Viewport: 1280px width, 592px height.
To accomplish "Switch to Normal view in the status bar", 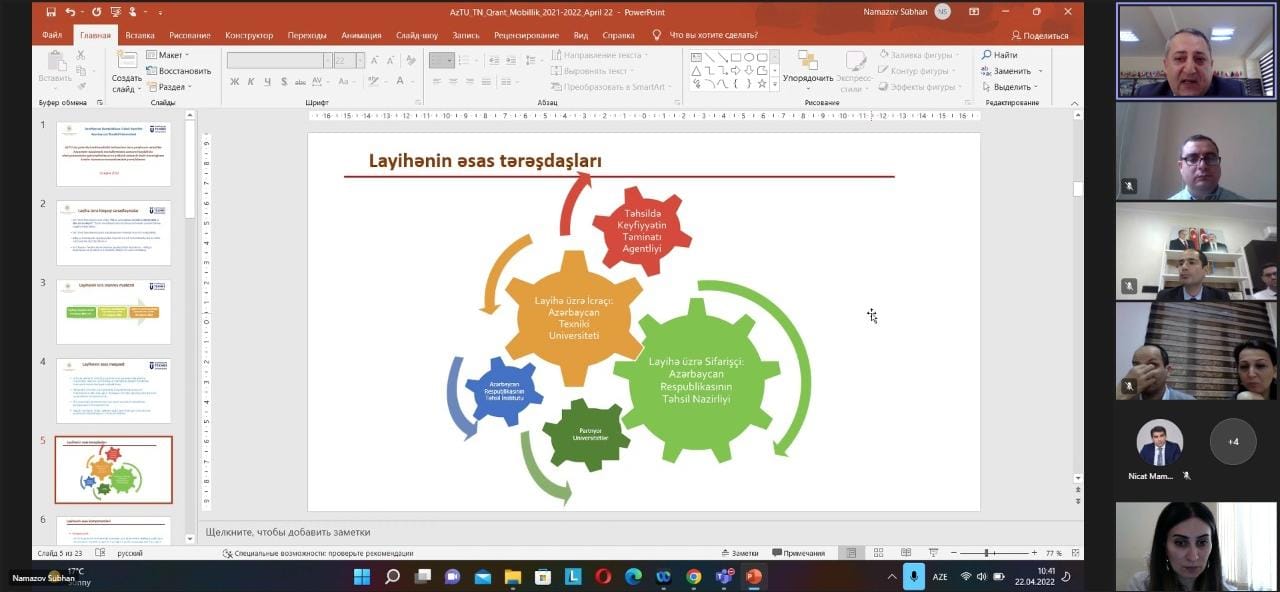I will tap(851, 553).
